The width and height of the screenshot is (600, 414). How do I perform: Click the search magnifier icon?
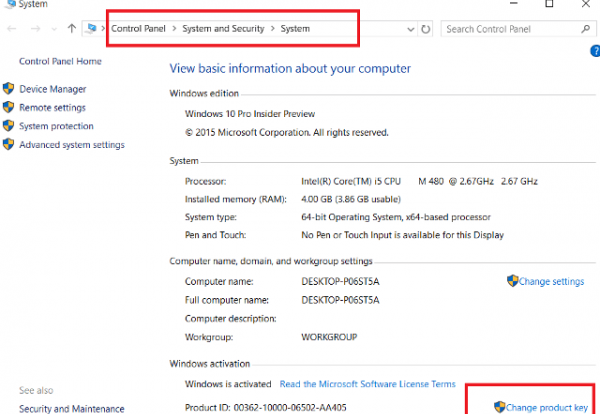(585, 29)
